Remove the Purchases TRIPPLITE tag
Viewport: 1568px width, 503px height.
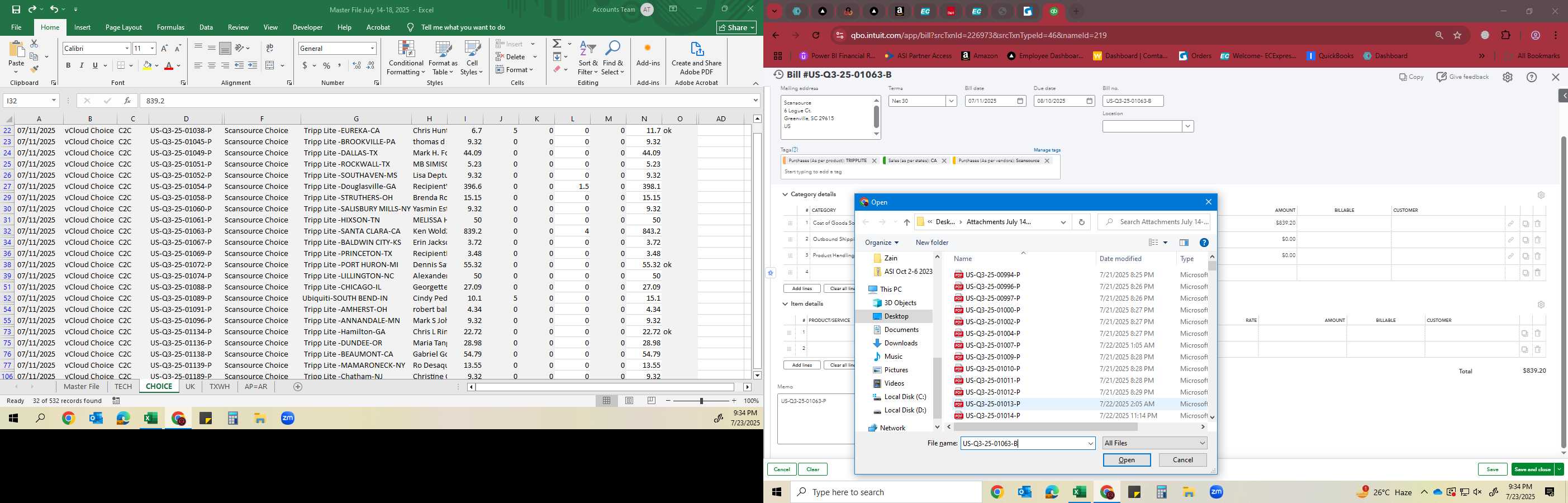click(x=874, y=161)
